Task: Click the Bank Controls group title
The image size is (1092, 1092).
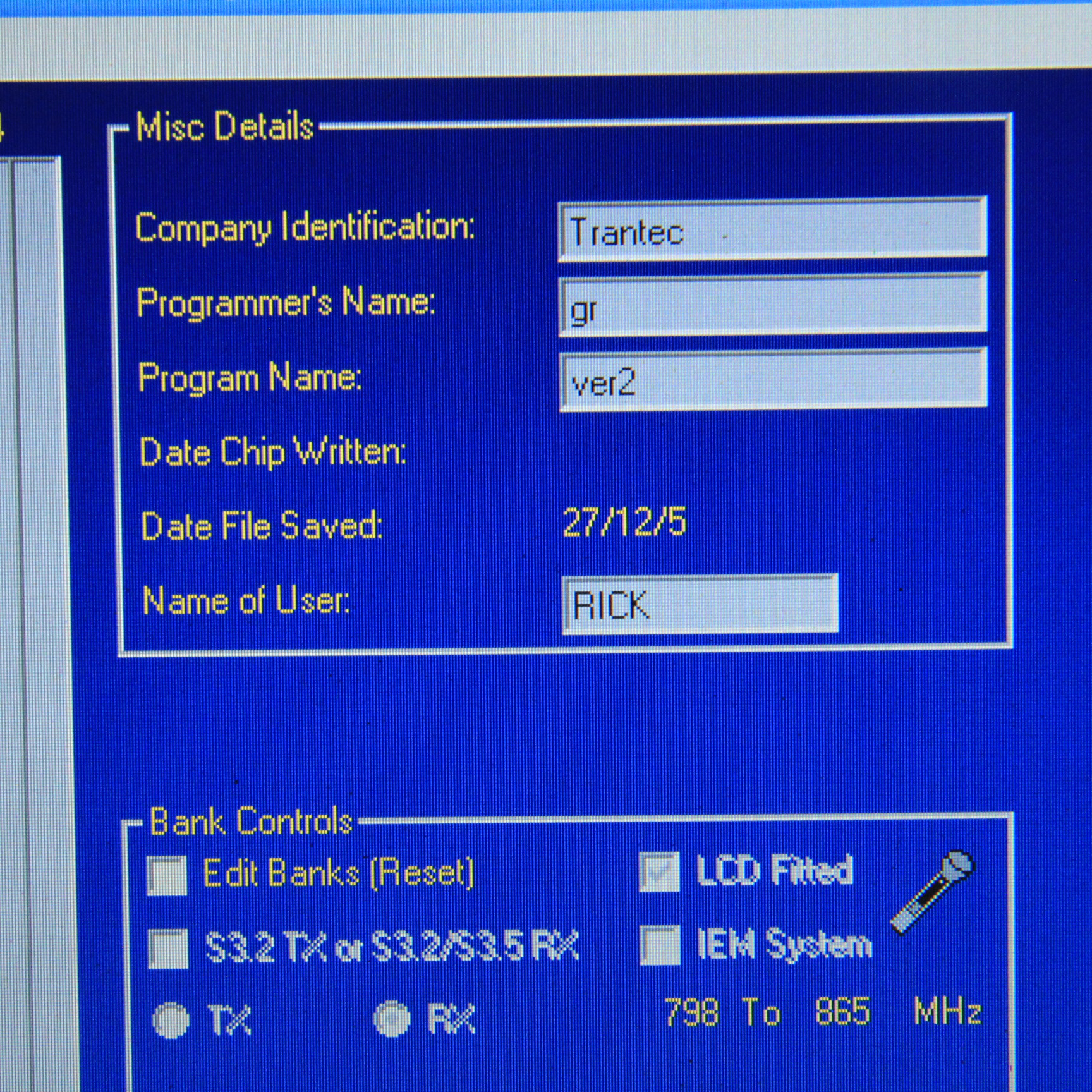Action: point(252,822)
